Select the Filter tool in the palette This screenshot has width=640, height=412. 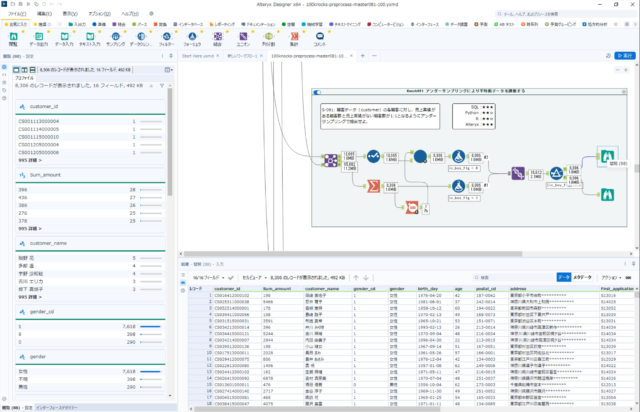(166, 36)
